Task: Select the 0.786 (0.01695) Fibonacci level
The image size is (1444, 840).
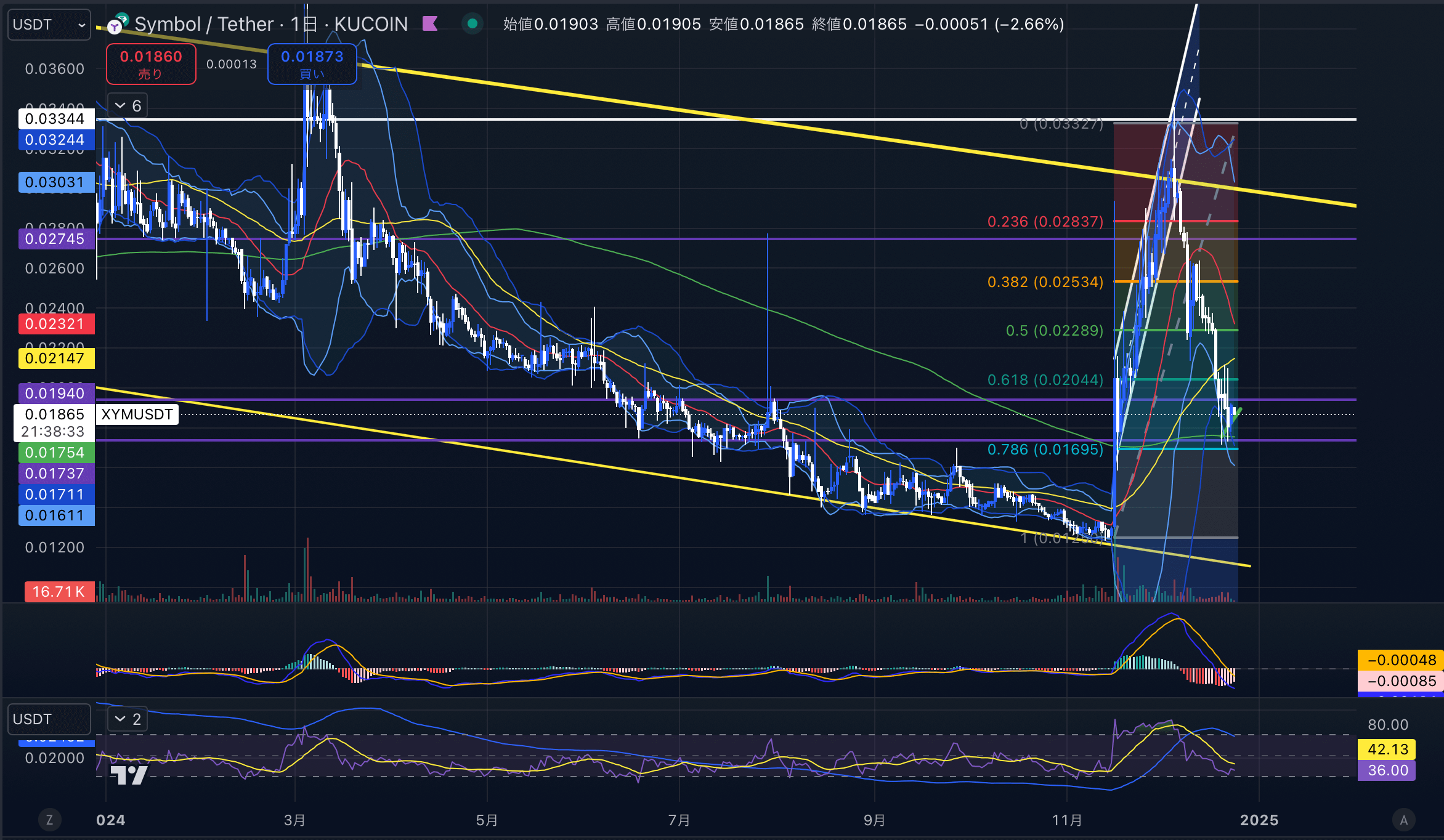Action: 1045,450
